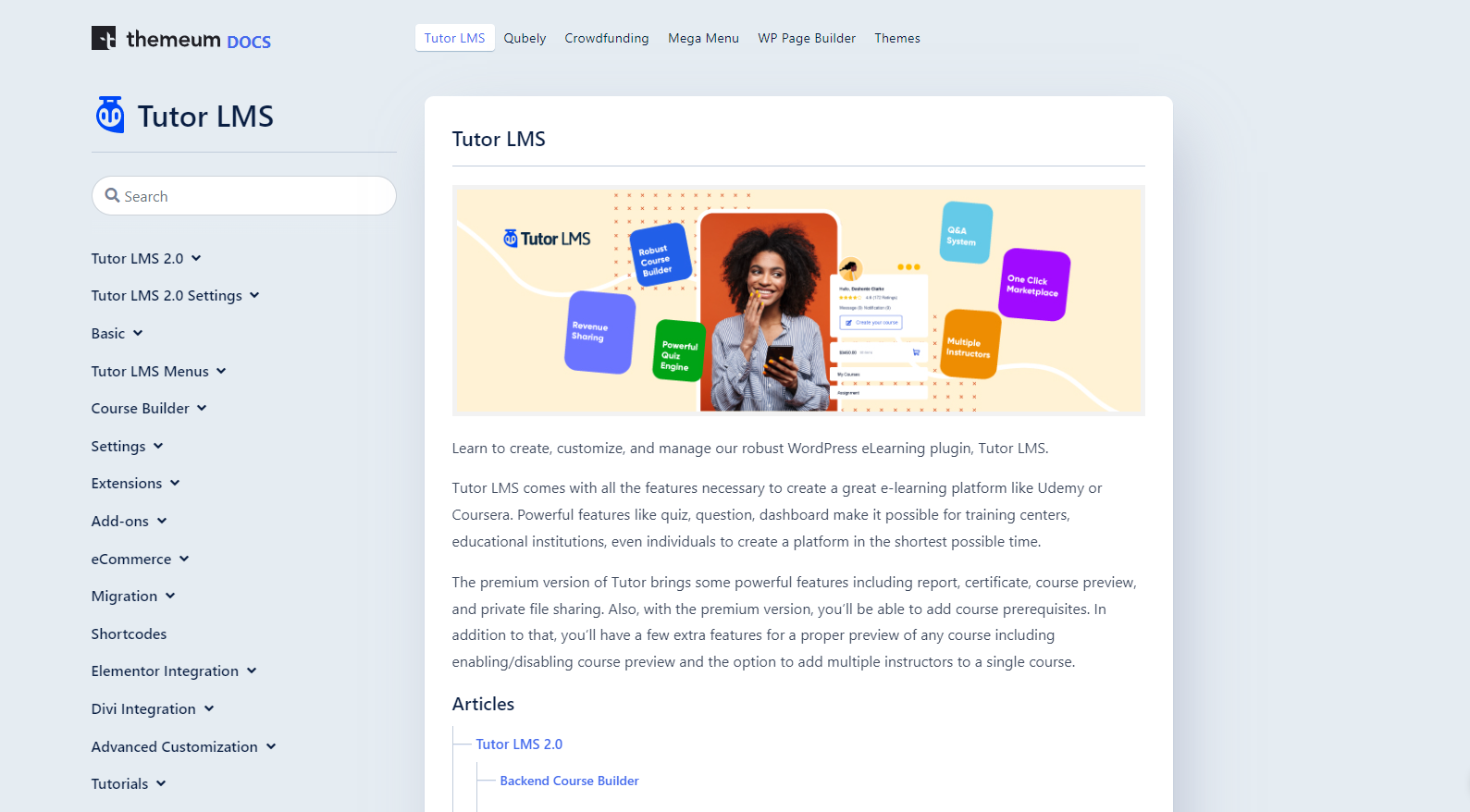Open WP Page Builder docs

click(807, 38)
